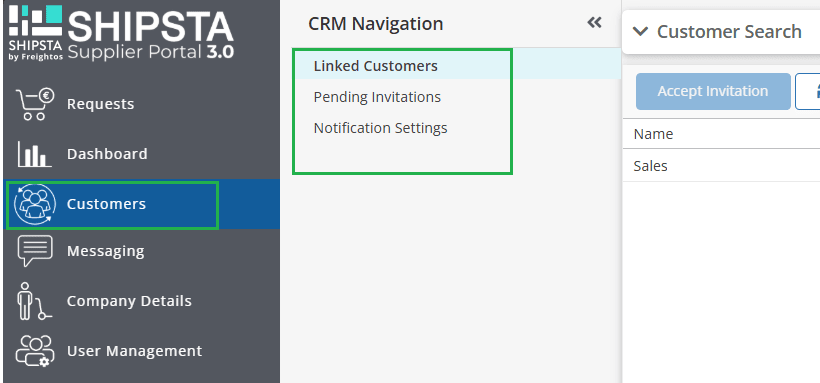
Task: Click the Dashboard bar chart icon
Action: pyautogui.click(x=35, y=154)
